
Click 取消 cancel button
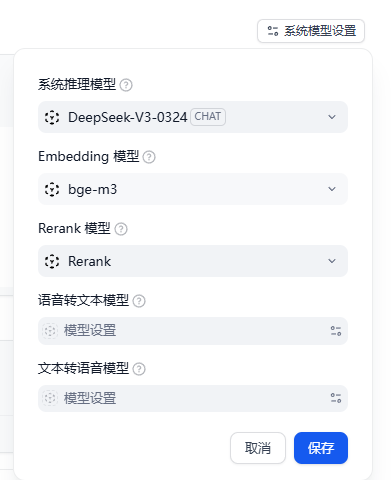point(258,448)
